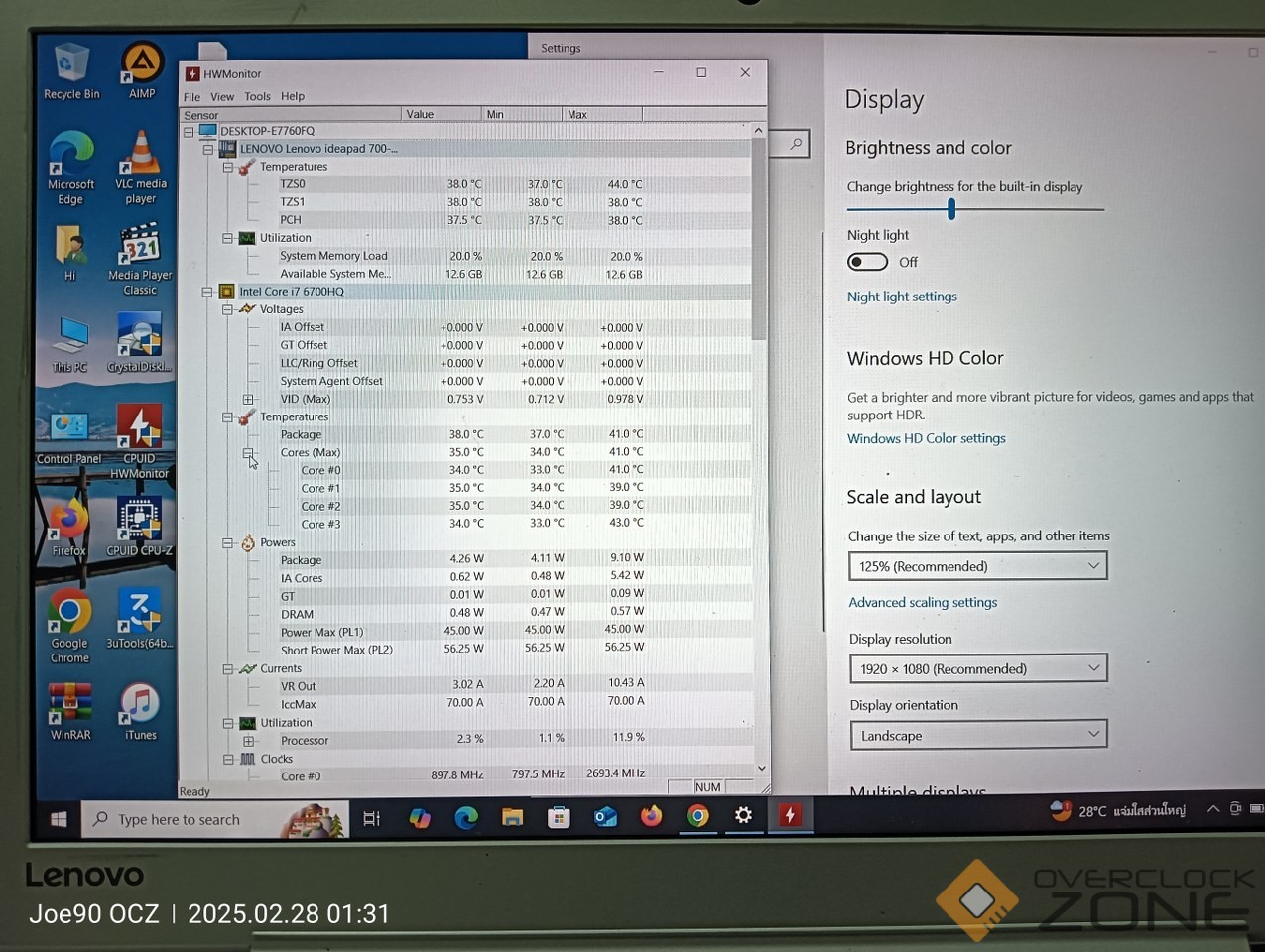Open the AIMP desktop icon

(x=142, y=71)
